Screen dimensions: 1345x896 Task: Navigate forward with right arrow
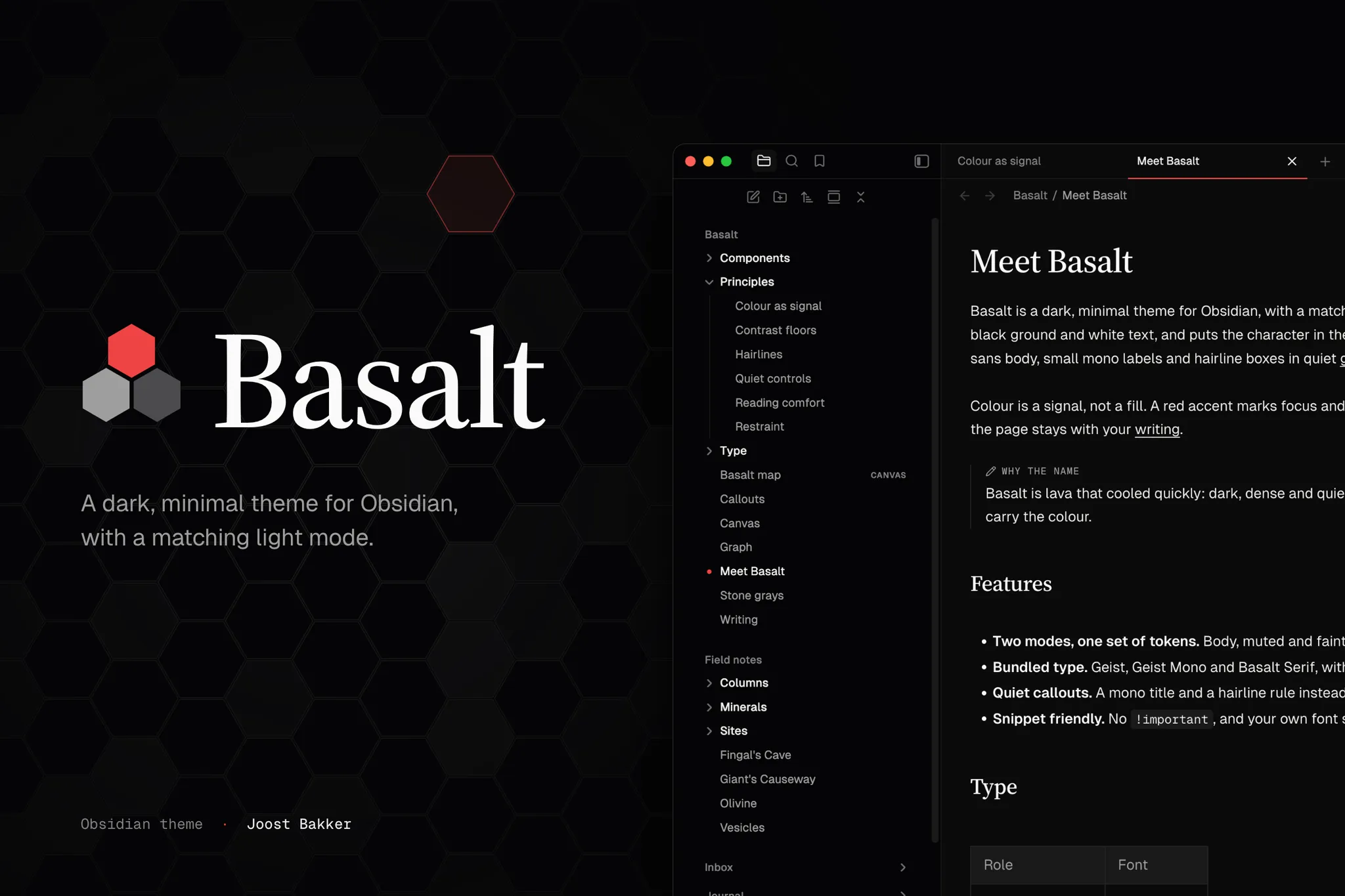(990, 196)
